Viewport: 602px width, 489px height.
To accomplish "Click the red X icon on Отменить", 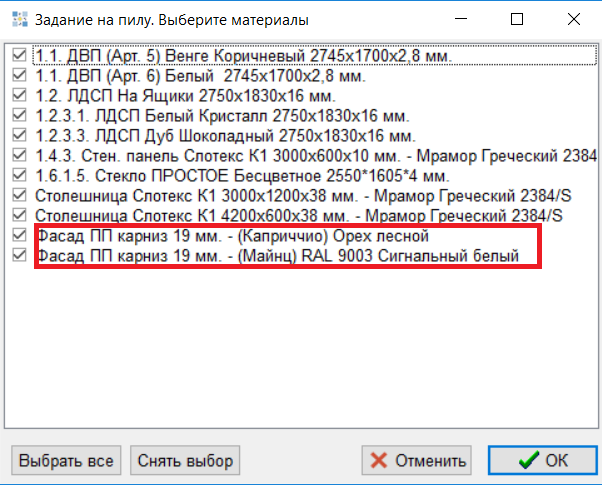I will tap(378, 461).
